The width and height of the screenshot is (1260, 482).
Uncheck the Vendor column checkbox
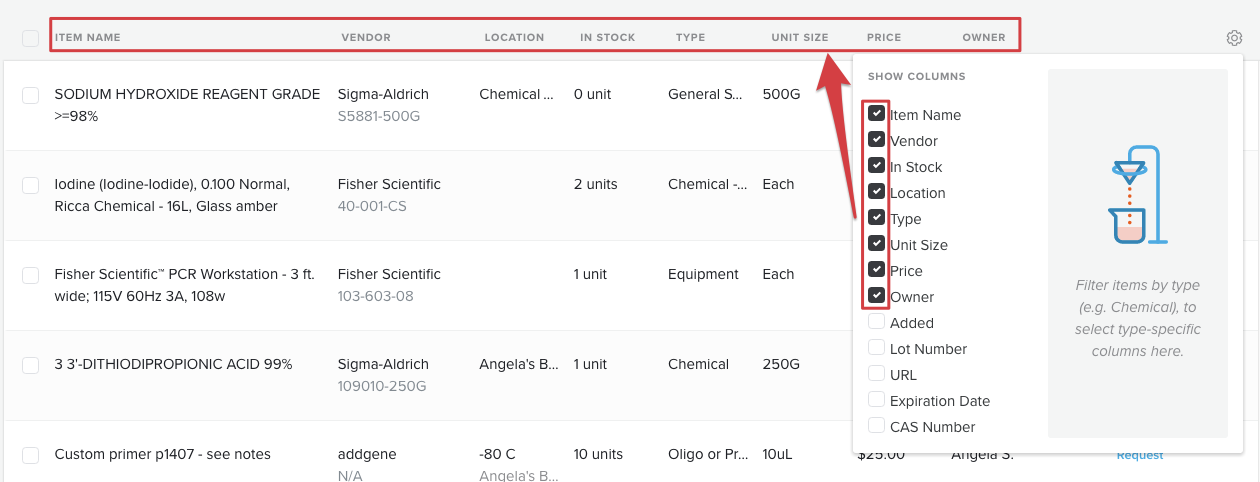pyautogui.click(x=877, y=140)
